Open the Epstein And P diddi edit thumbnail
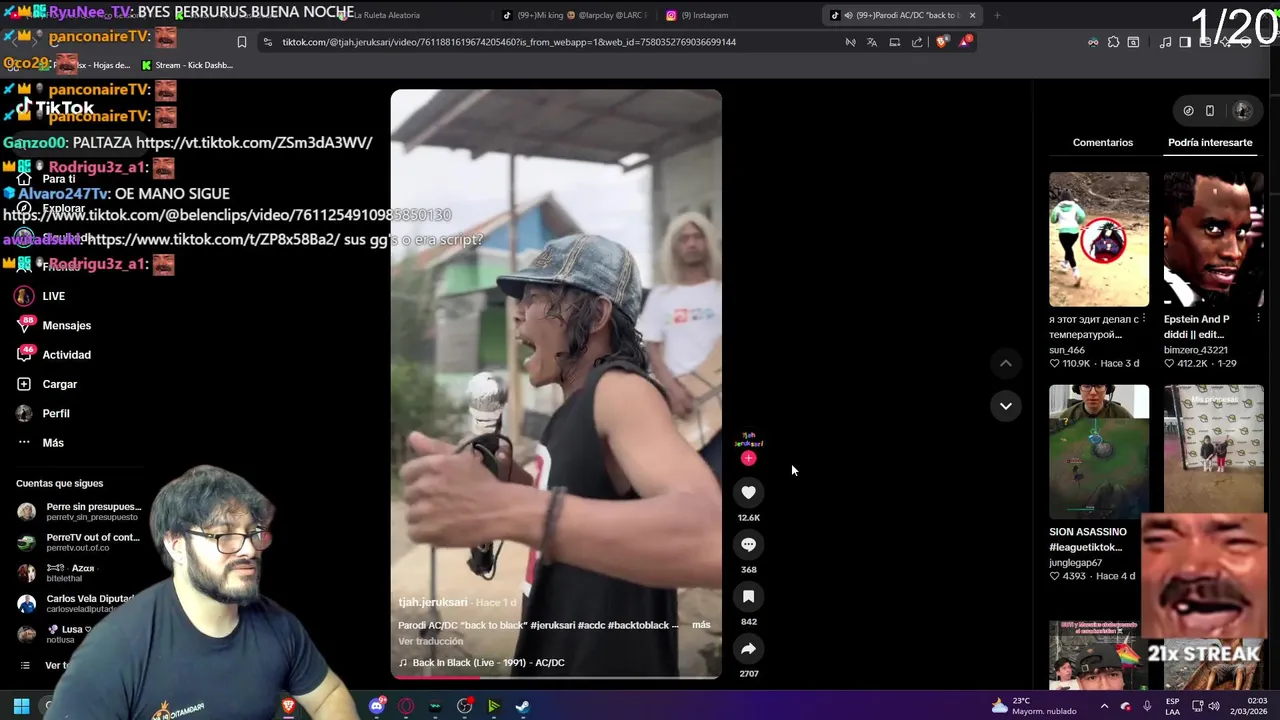1280x720 pixels. (x=1213, y=239)
